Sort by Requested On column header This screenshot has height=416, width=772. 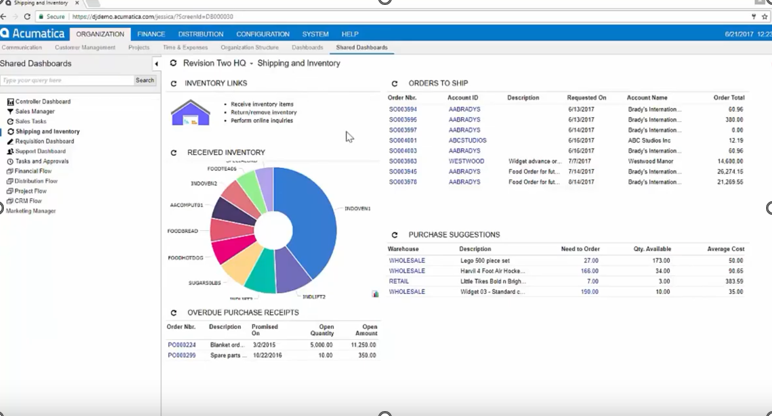586,98
